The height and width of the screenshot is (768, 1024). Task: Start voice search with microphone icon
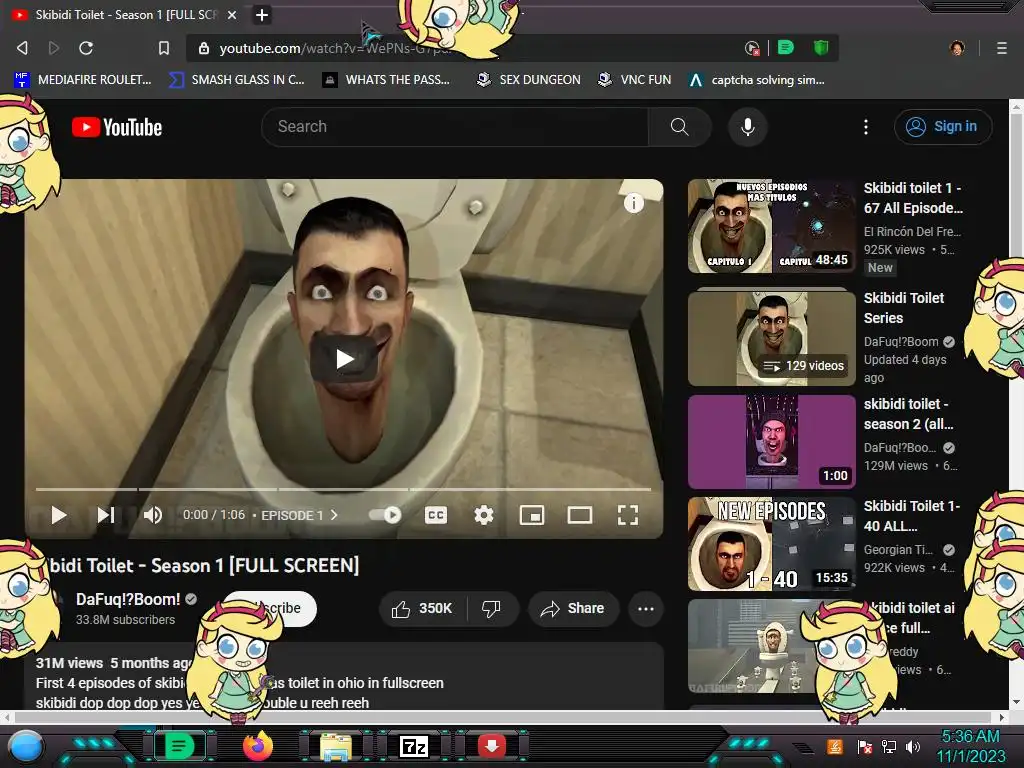pos(748,127)
